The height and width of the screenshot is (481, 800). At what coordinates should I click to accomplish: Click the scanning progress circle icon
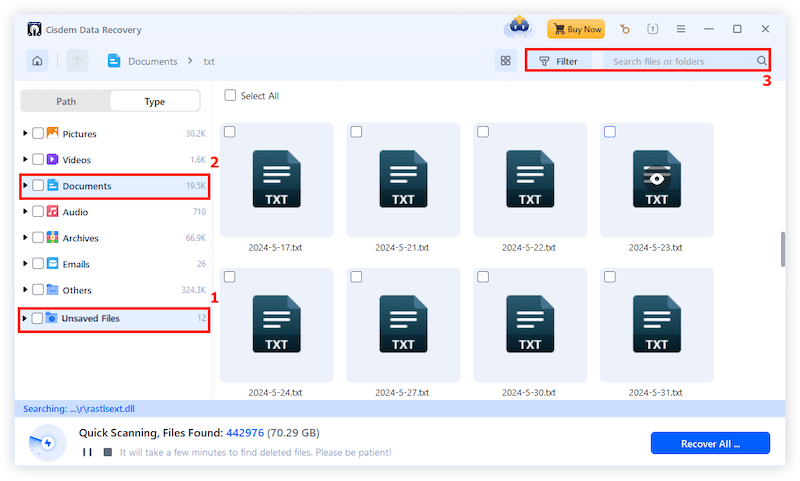click(x=47, y=443)
